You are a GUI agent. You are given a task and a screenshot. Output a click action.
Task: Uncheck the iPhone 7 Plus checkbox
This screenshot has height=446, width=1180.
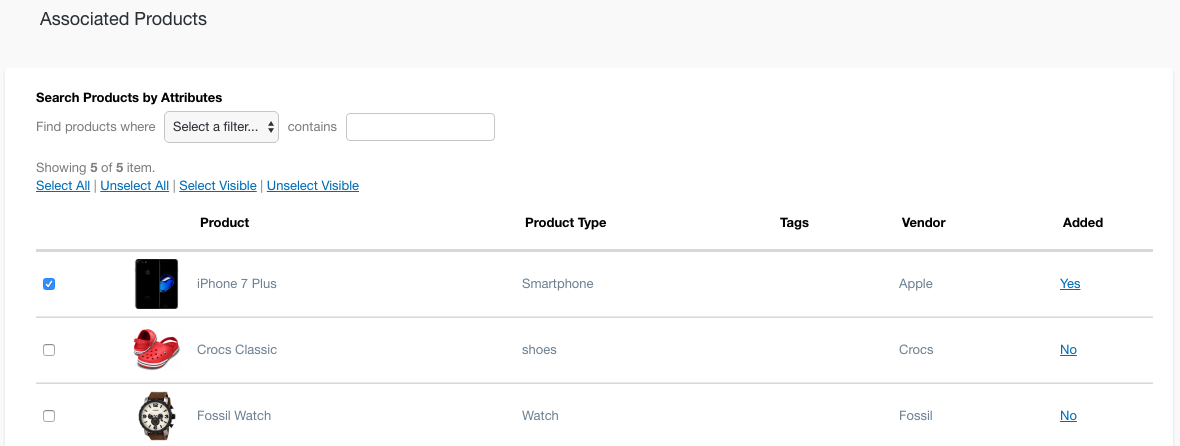click(x=49, y=284)
